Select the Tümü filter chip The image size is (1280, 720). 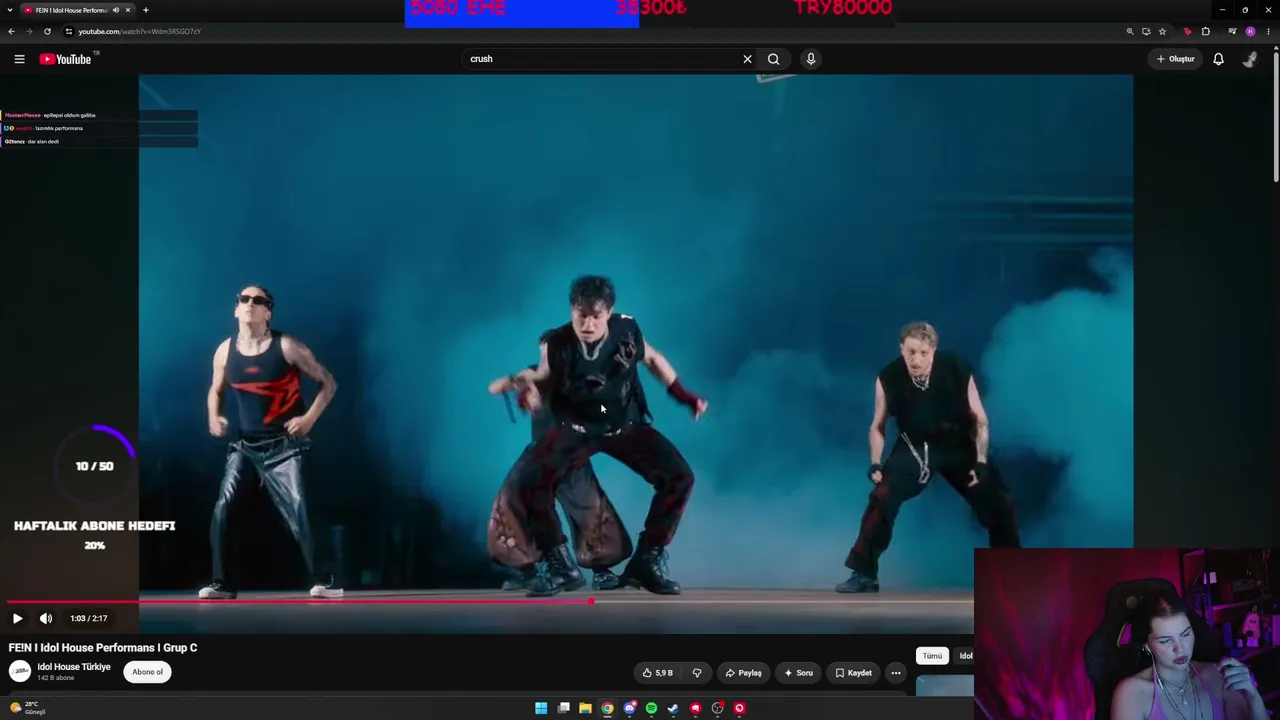(932, 656)
